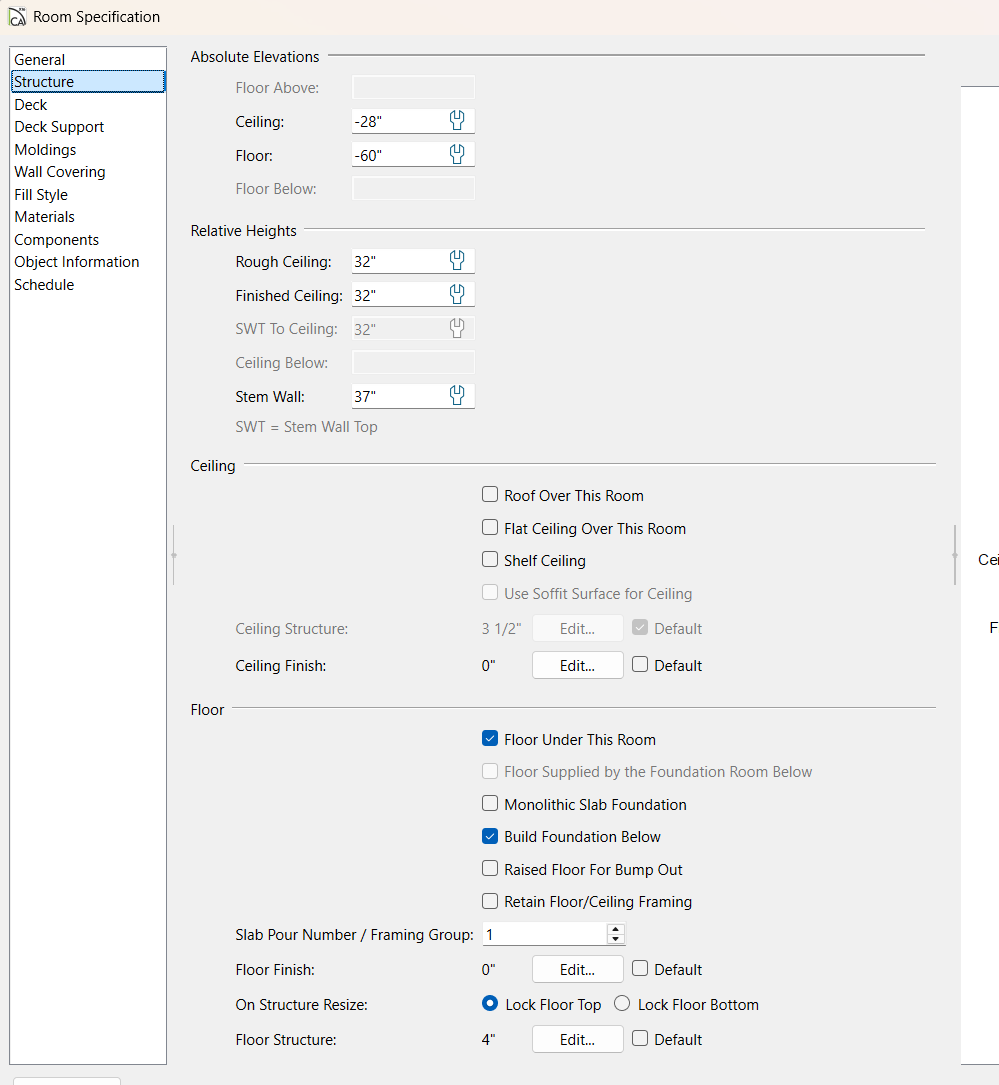Click the Stem Wall height input field
This screenshot has width=999, height=1085.
tap(396, 396)
